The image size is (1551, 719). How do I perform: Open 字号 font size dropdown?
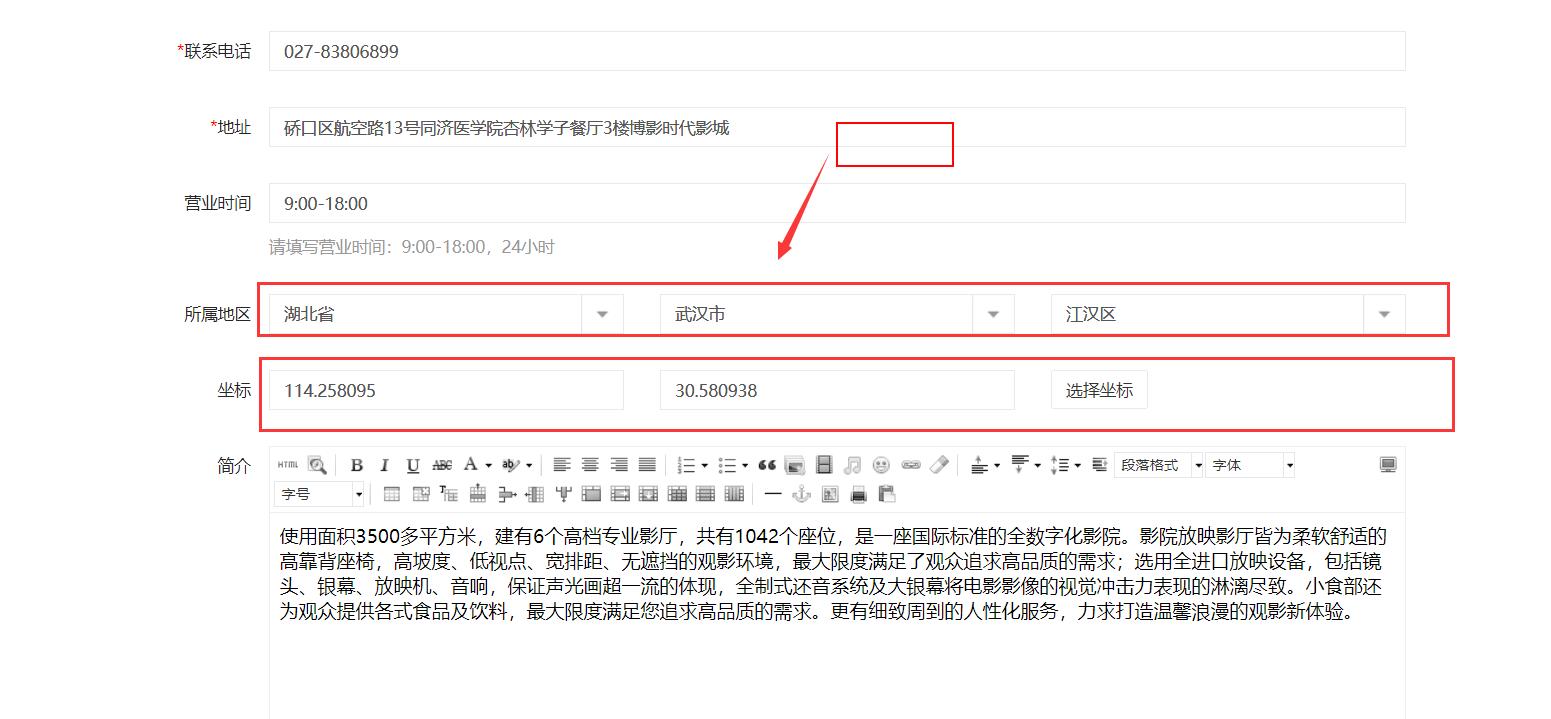coord(320,494)
